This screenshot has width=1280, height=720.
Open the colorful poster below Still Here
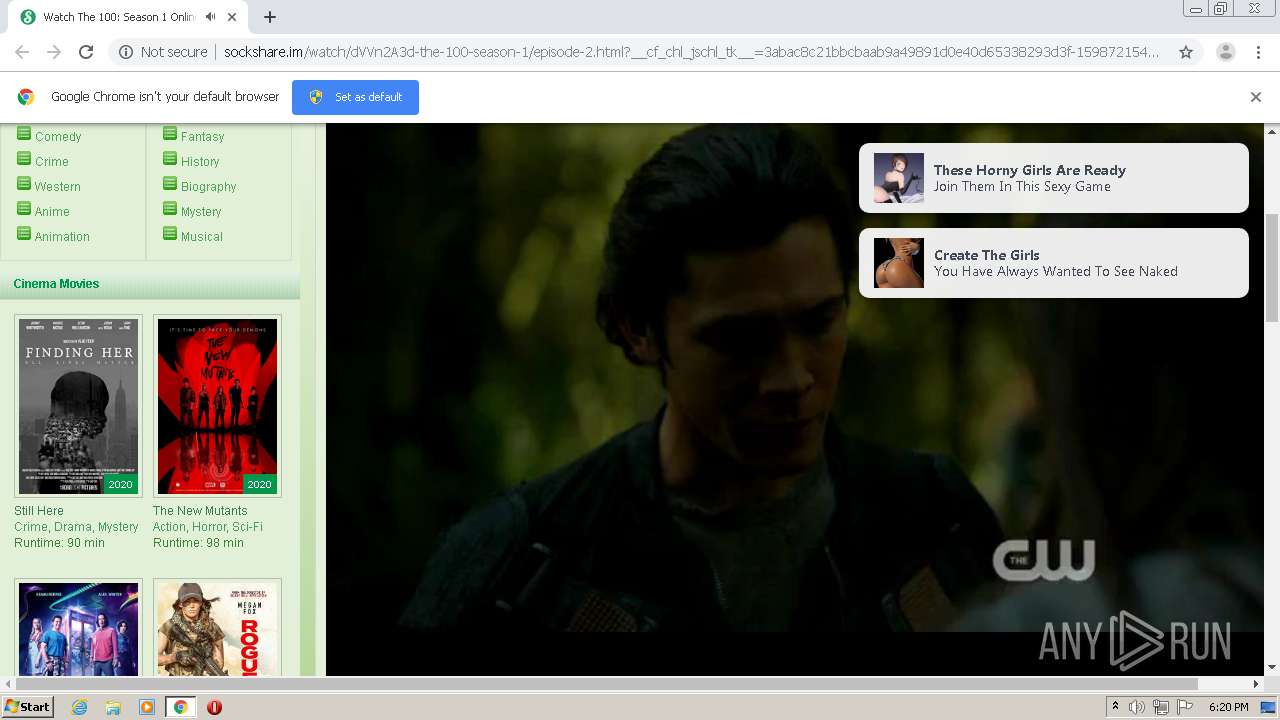pos(78,627)
